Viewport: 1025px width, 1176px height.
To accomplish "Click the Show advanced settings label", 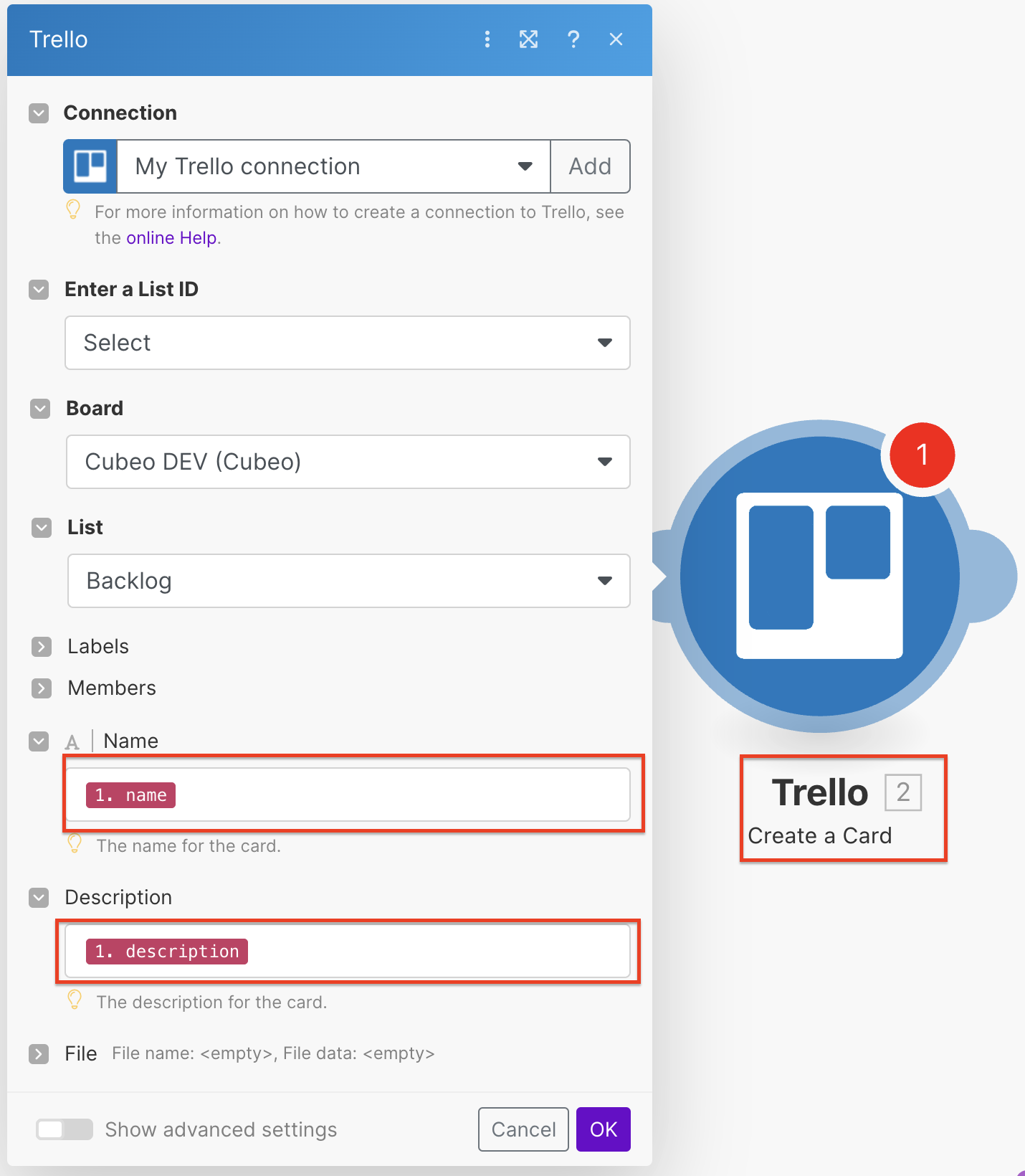I will tap(221, 1129).
